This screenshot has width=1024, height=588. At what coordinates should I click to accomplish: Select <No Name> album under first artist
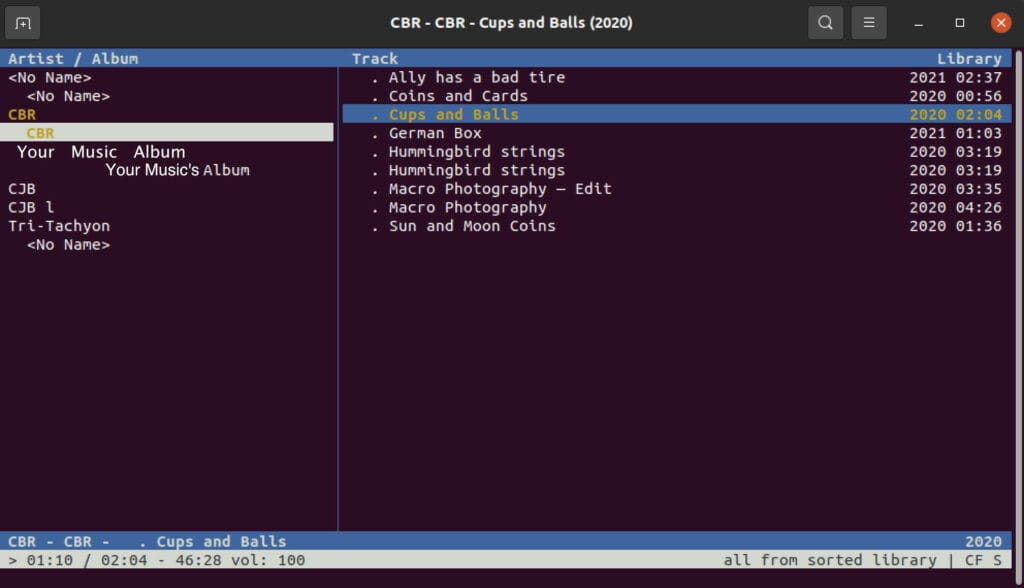click(68, 96)
